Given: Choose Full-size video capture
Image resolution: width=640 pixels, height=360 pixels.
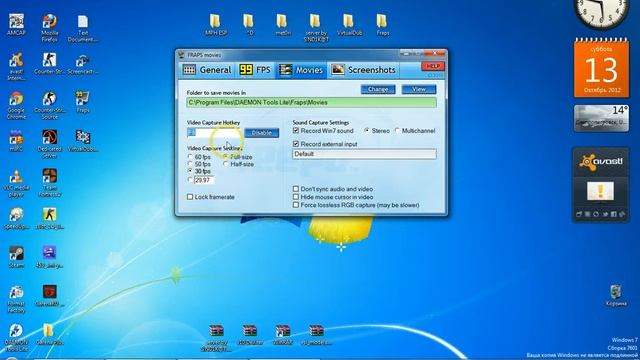Looking at the screenshot, I should [226, 157].
